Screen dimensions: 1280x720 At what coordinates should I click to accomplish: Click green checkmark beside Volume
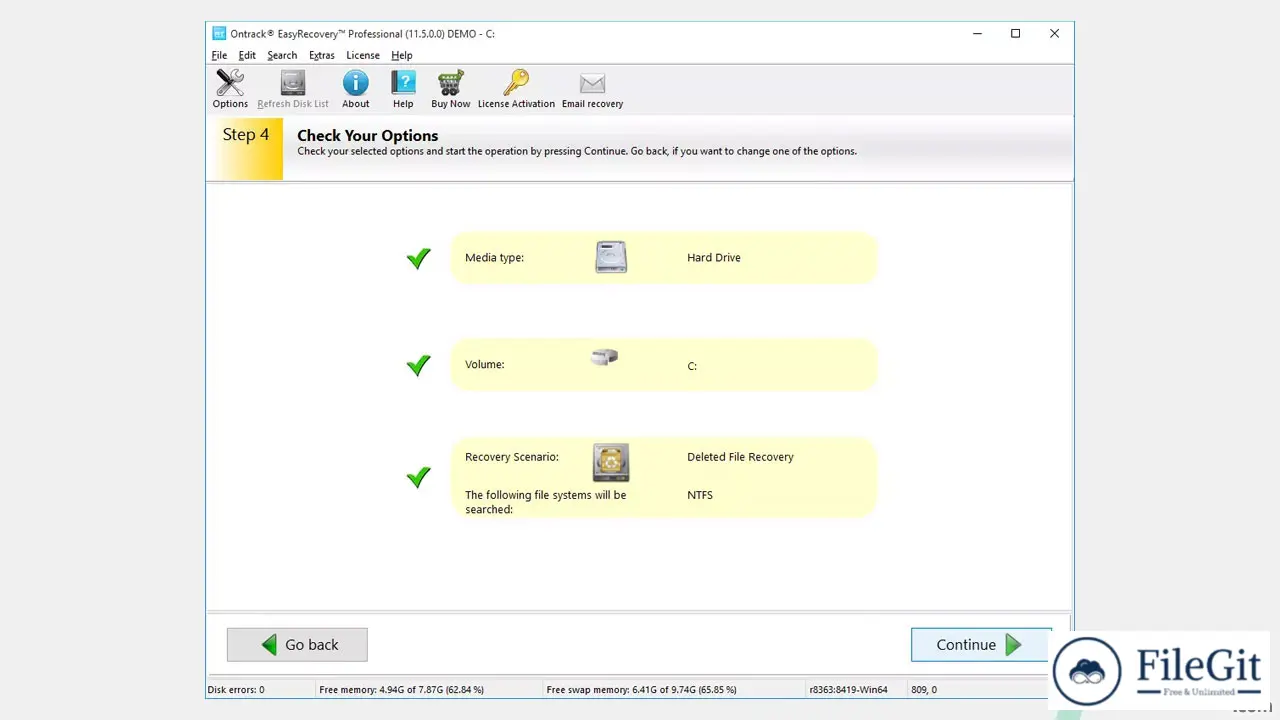coord(419,365)
